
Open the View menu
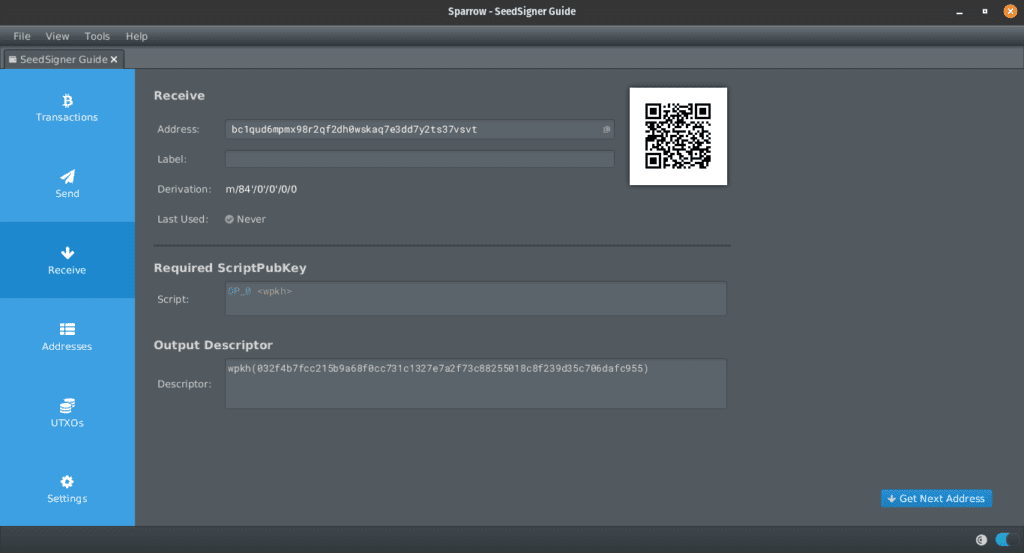coord(57,36)
